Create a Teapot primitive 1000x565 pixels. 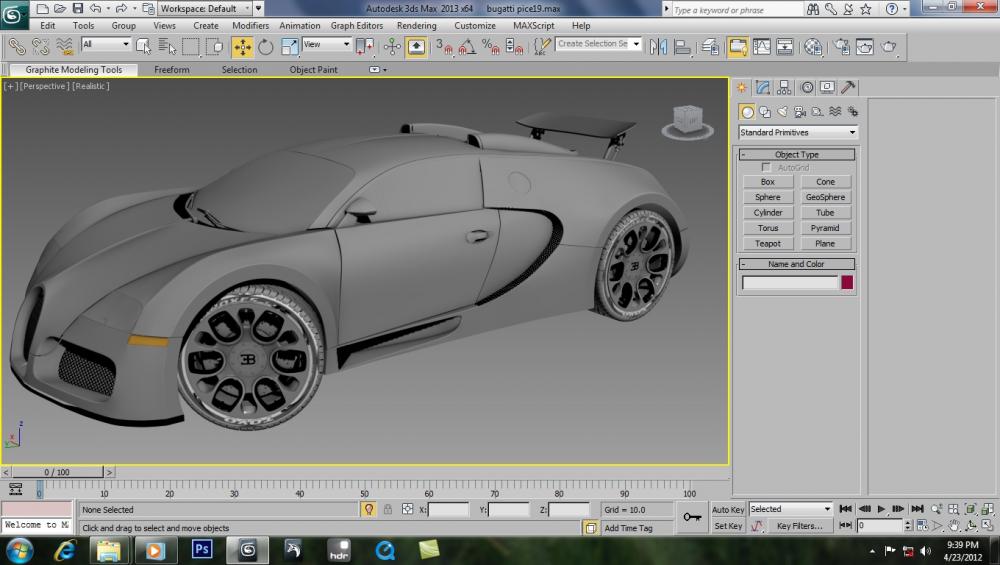tap(767, 244)
